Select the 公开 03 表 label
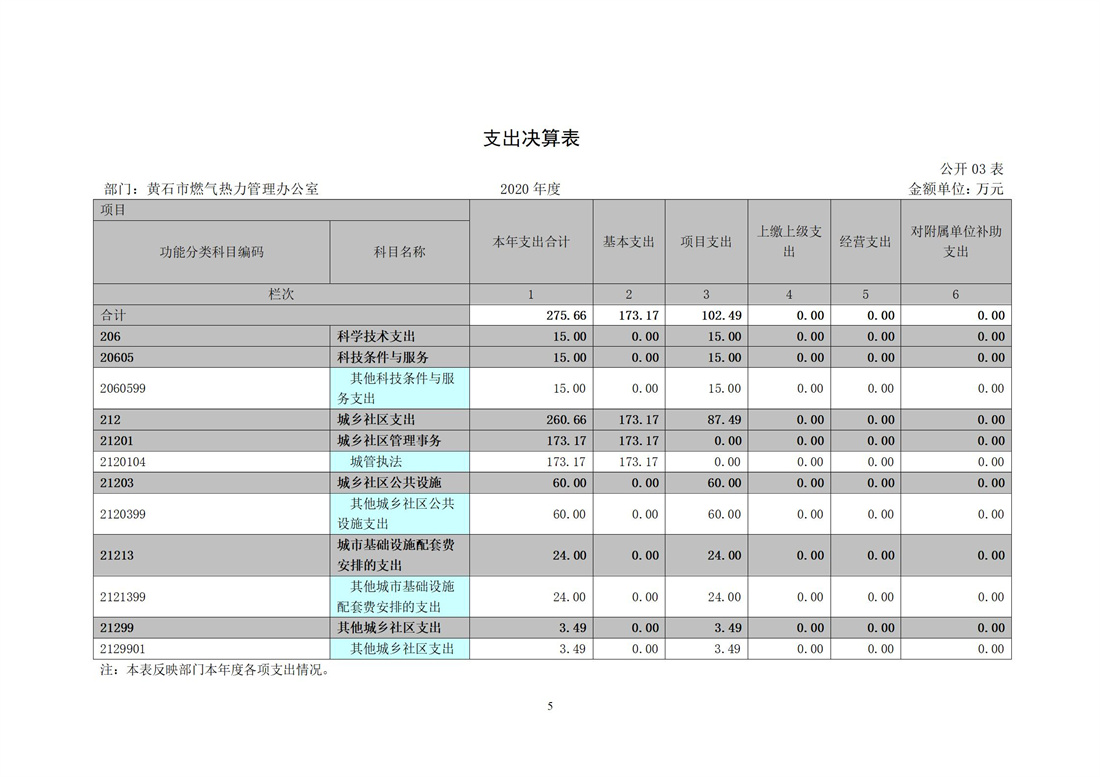 (972, 169)
